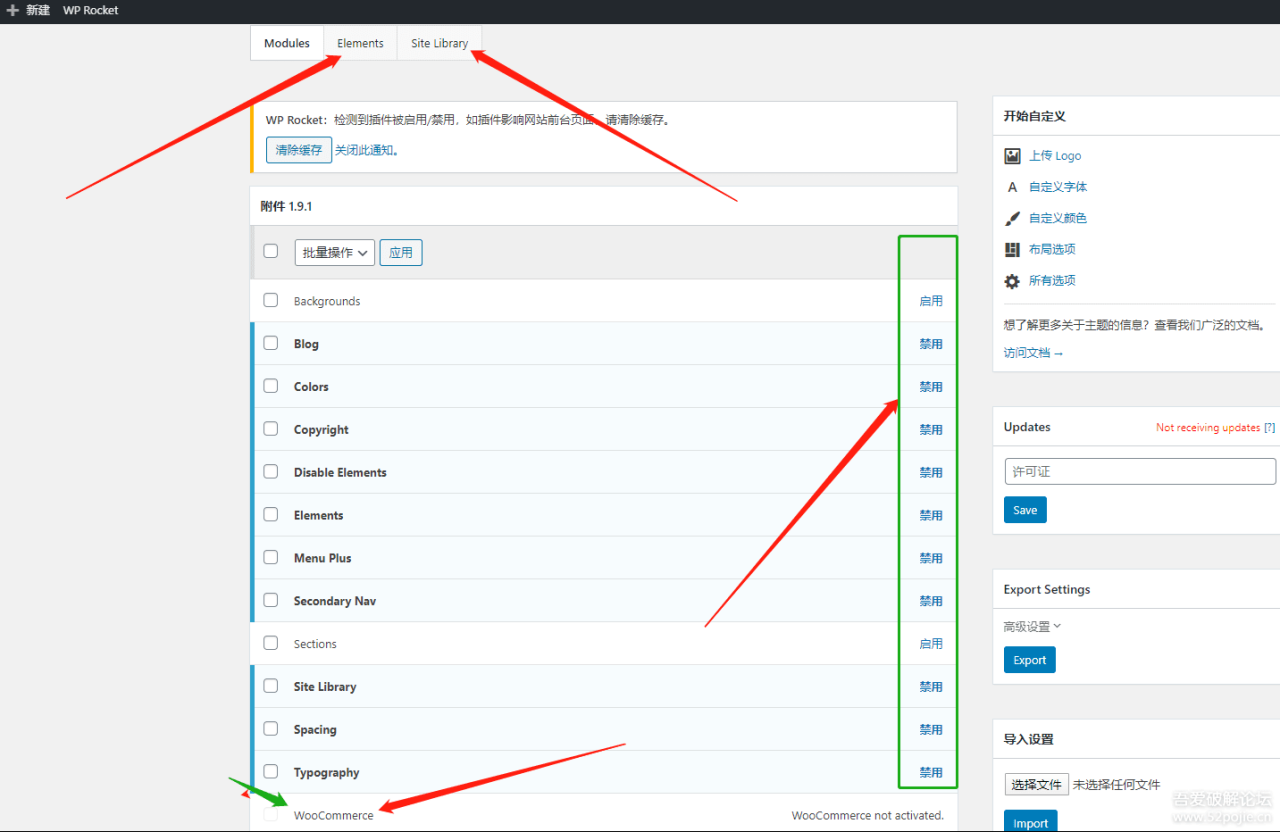The width and height of the screenshot is (1280, 832).
Task: Deactivate Blog with its 禁用 link
Action: (x=931, y=344)
